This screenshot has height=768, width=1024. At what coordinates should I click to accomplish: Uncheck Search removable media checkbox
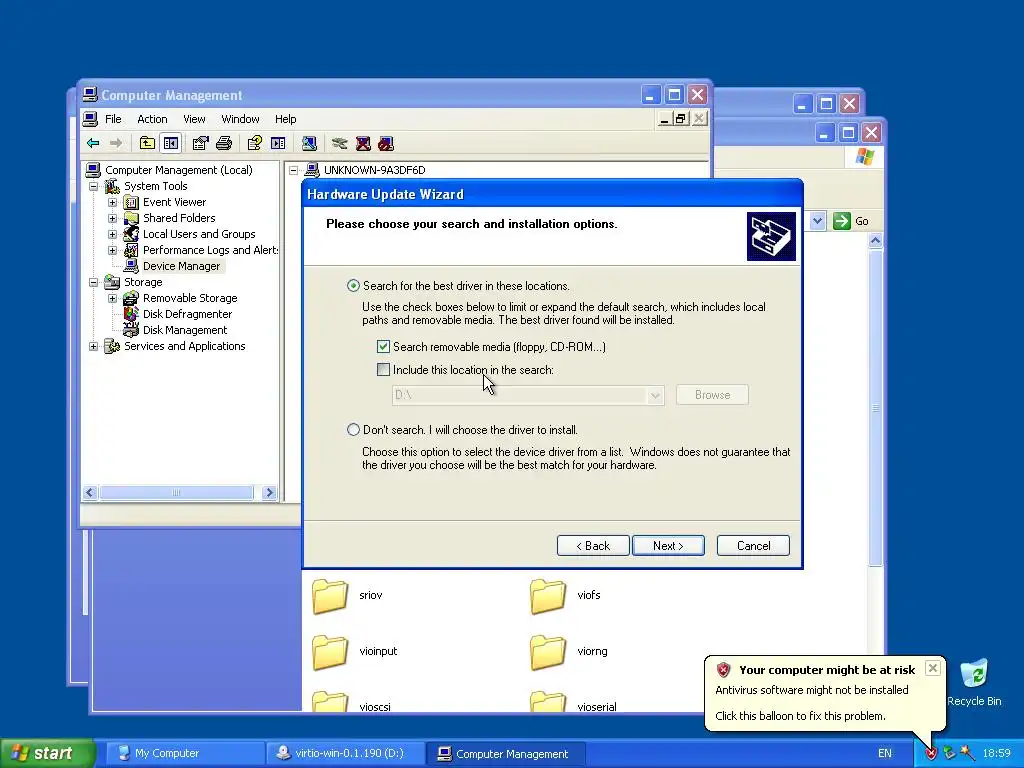pyautogui.click(x=383, y=347)
